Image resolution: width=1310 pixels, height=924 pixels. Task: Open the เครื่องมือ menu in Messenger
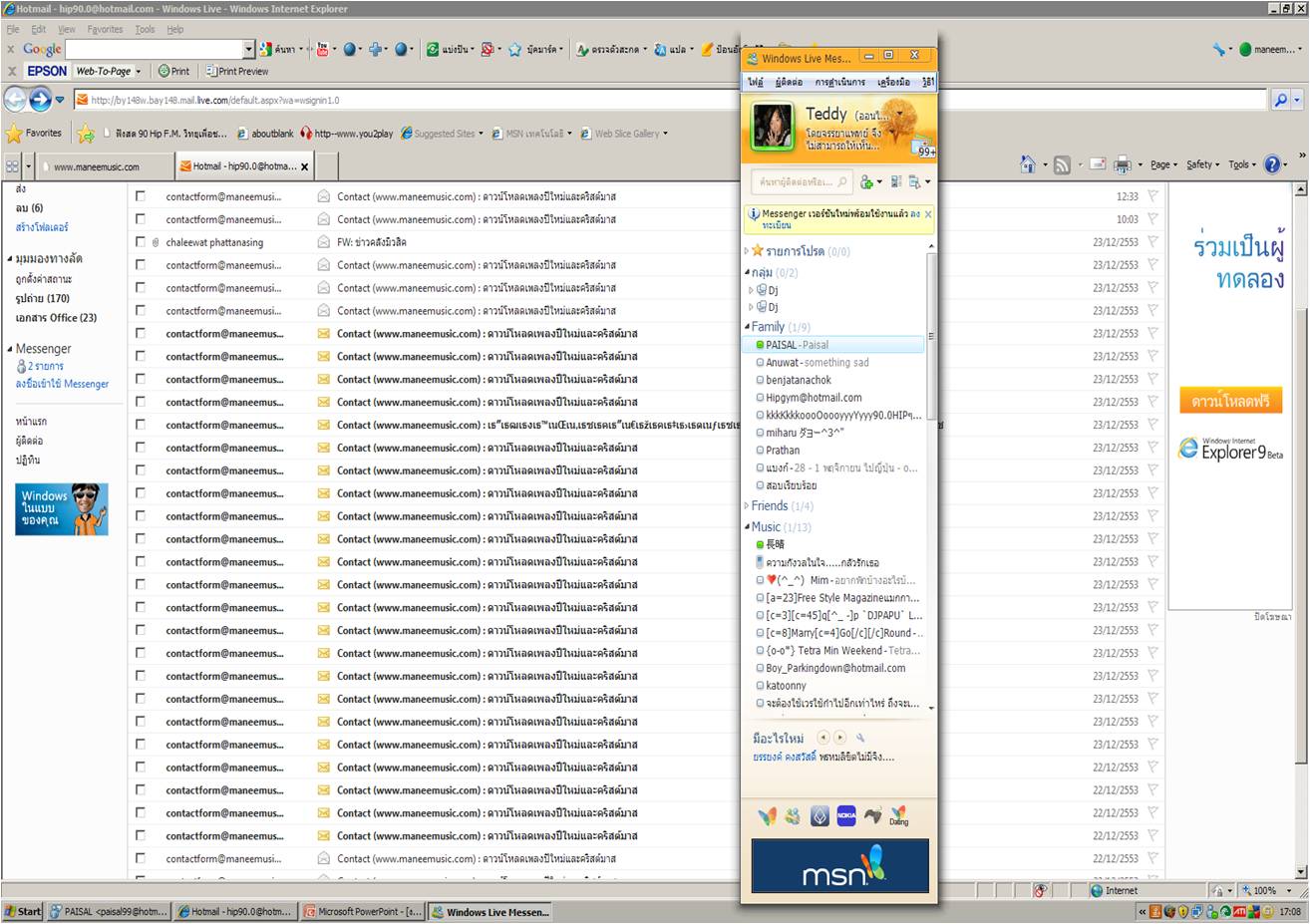pyautogui.click(x=893, y=82)
